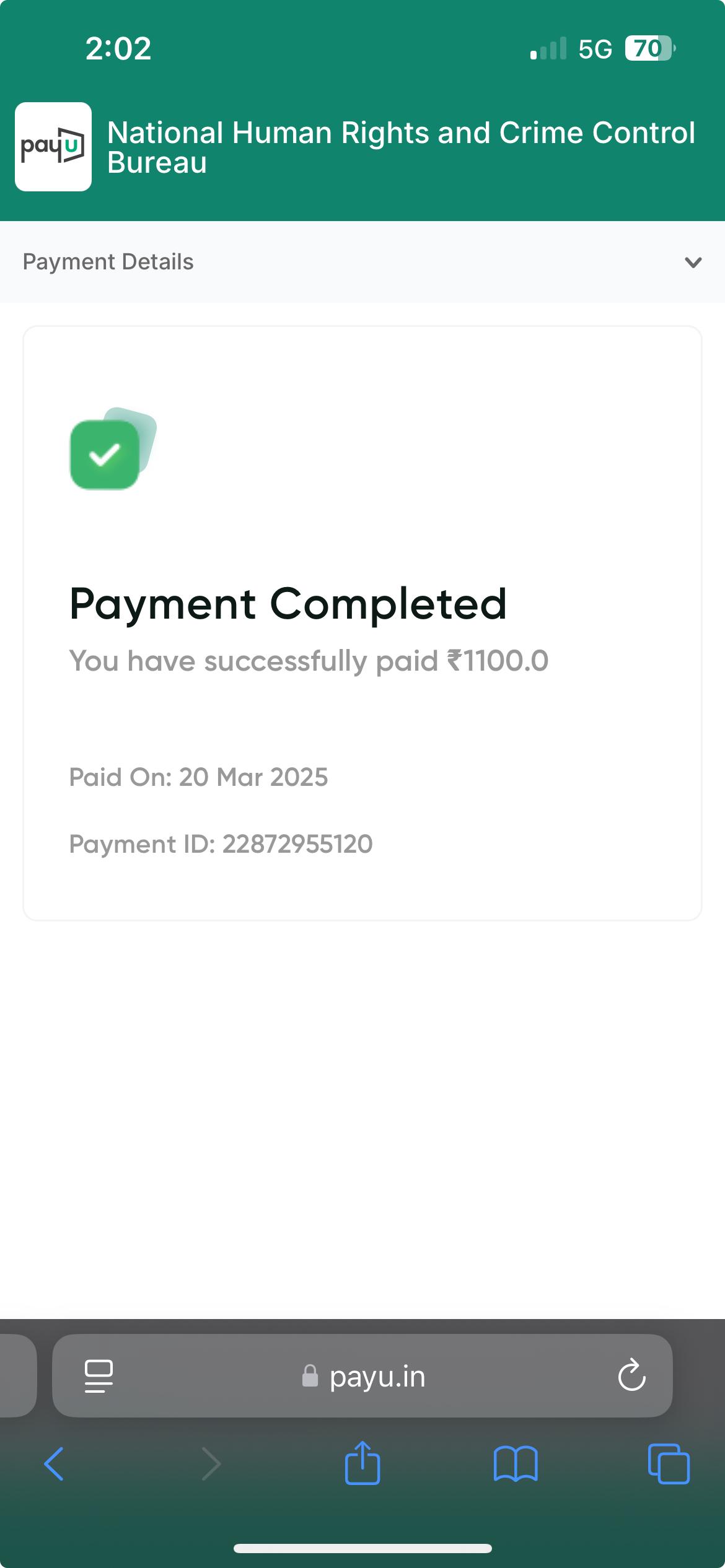Show all open Safari tabs
This screenshot has height=1568, width=725.
coord(669,1464)
